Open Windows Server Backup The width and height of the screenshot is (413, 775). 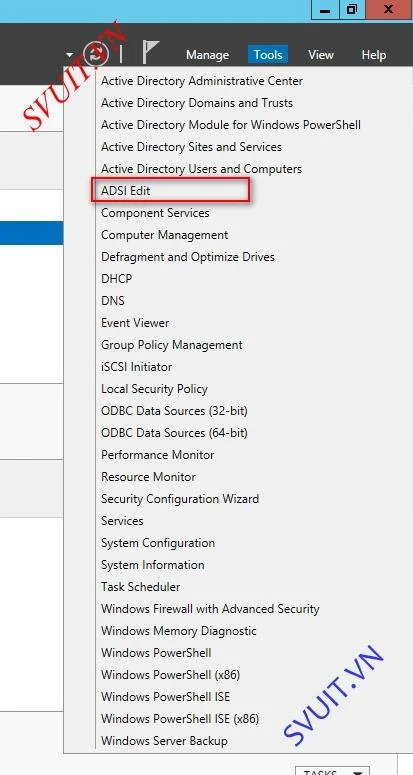point(164,741)
